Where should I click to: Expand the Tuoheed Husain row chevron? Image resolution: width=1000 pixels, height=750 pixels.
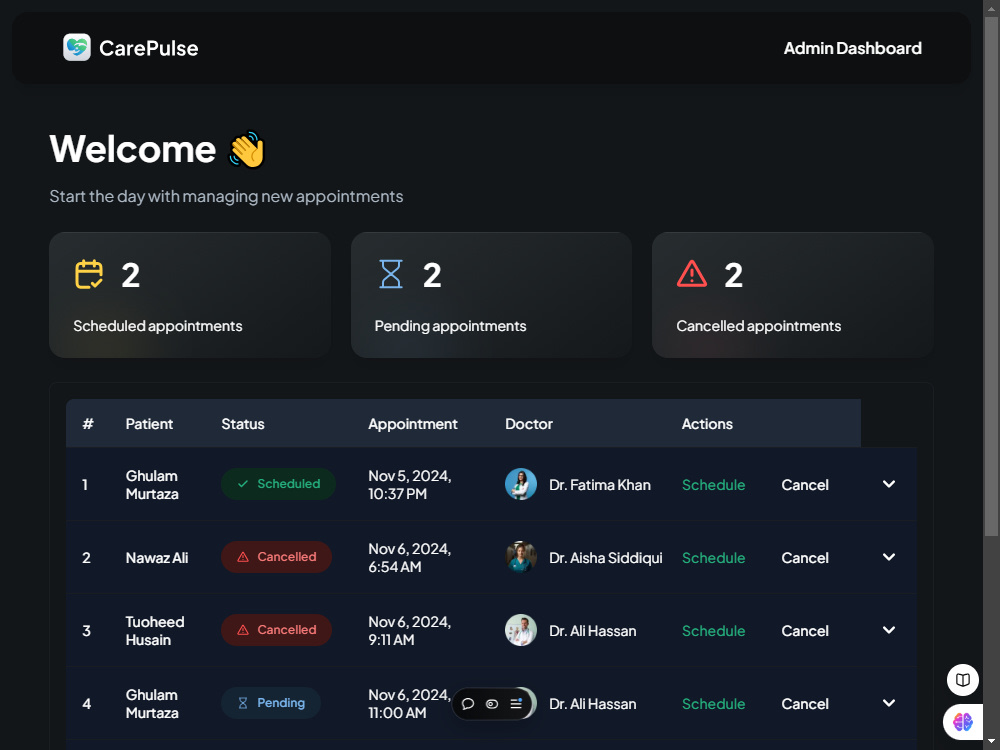pyautogui.click(x=888, y=630)
